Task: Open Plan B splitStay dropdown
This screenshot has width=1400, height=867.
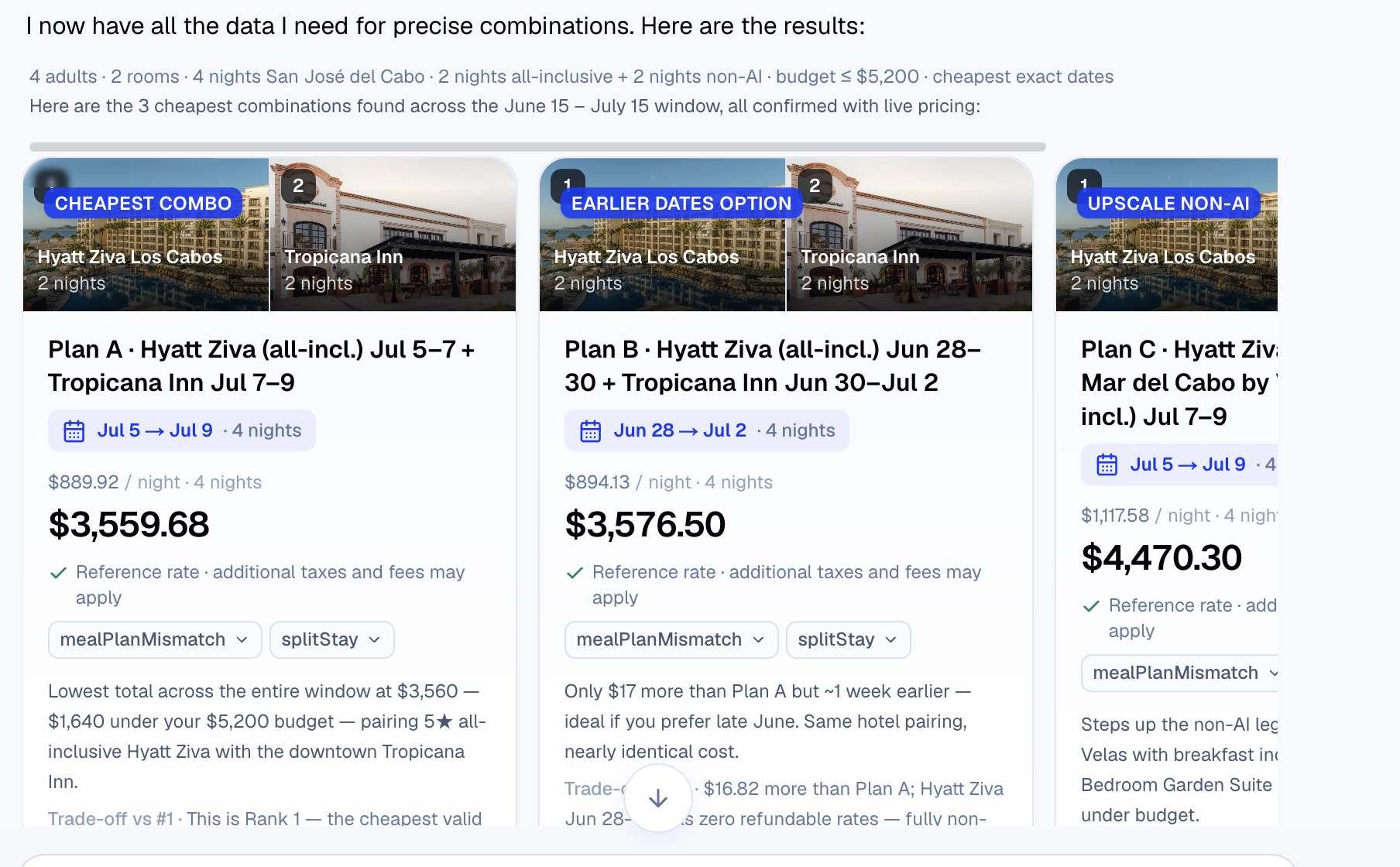Action: click(848, 640)
